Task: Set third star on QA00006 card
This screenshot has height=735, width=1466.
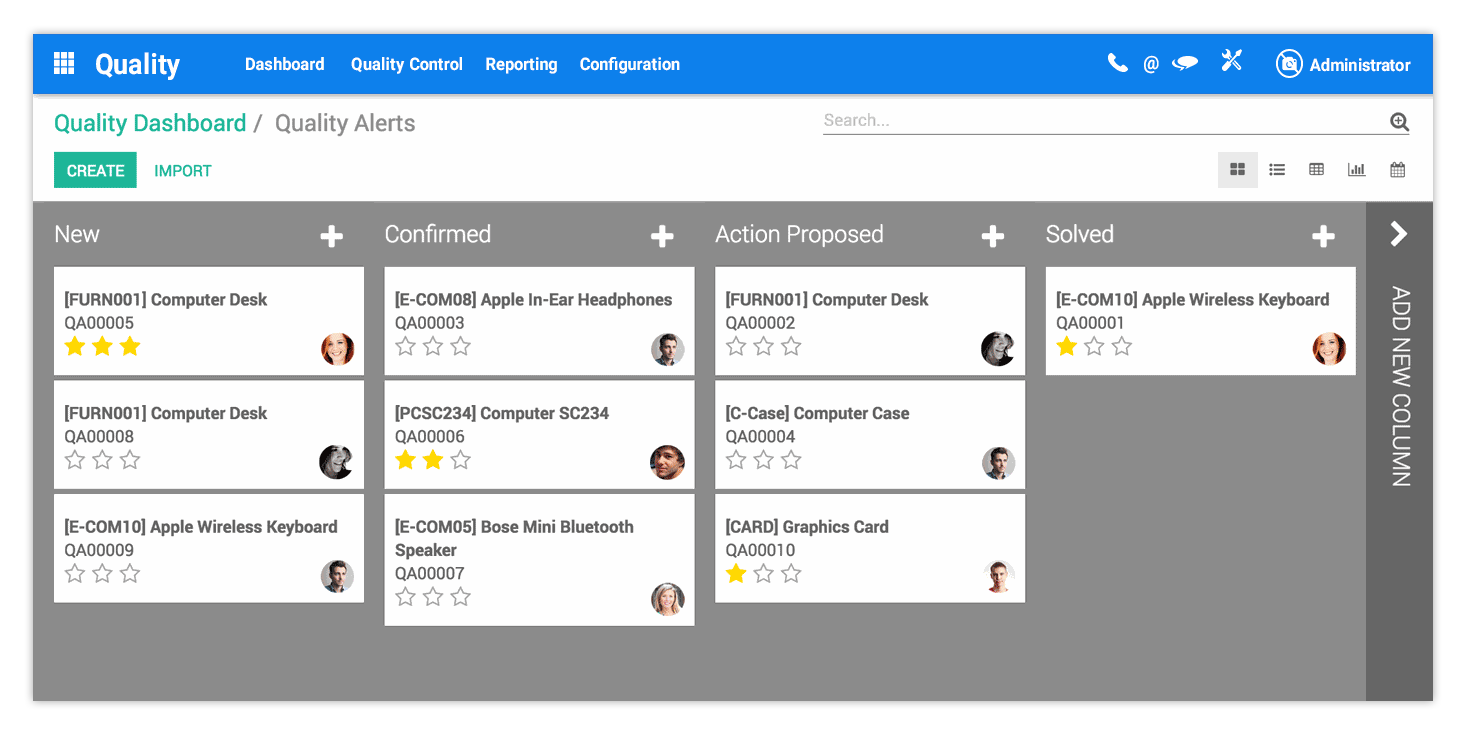Action: [x=460, y=460]
